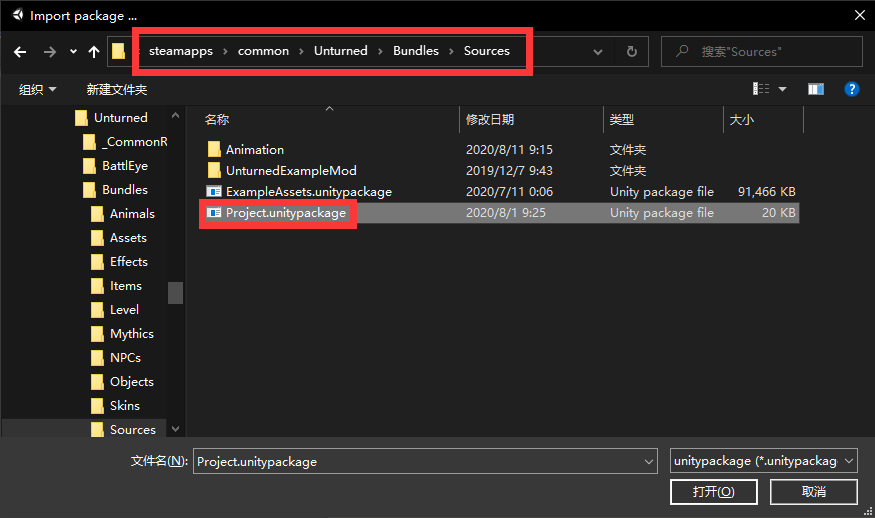Click the Unity logo in title bar

(18, 15)
